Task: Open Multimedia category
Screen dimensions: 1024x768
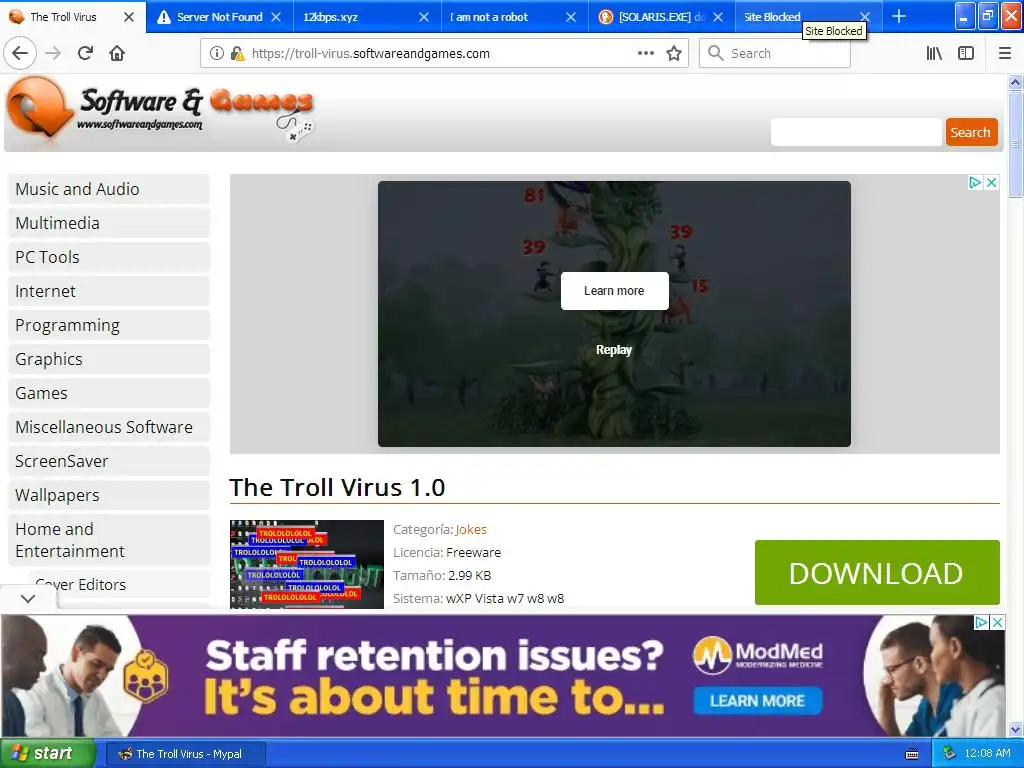Action: coord(108,223)
